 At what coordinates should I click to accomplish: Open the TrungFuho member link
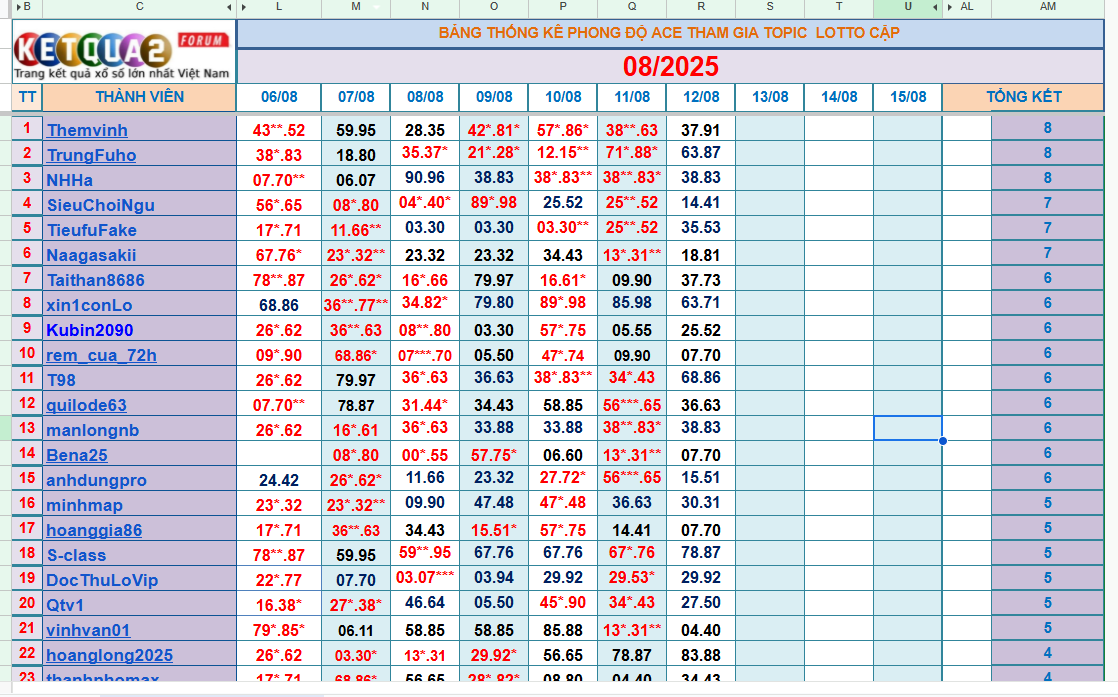coord(91,155)
